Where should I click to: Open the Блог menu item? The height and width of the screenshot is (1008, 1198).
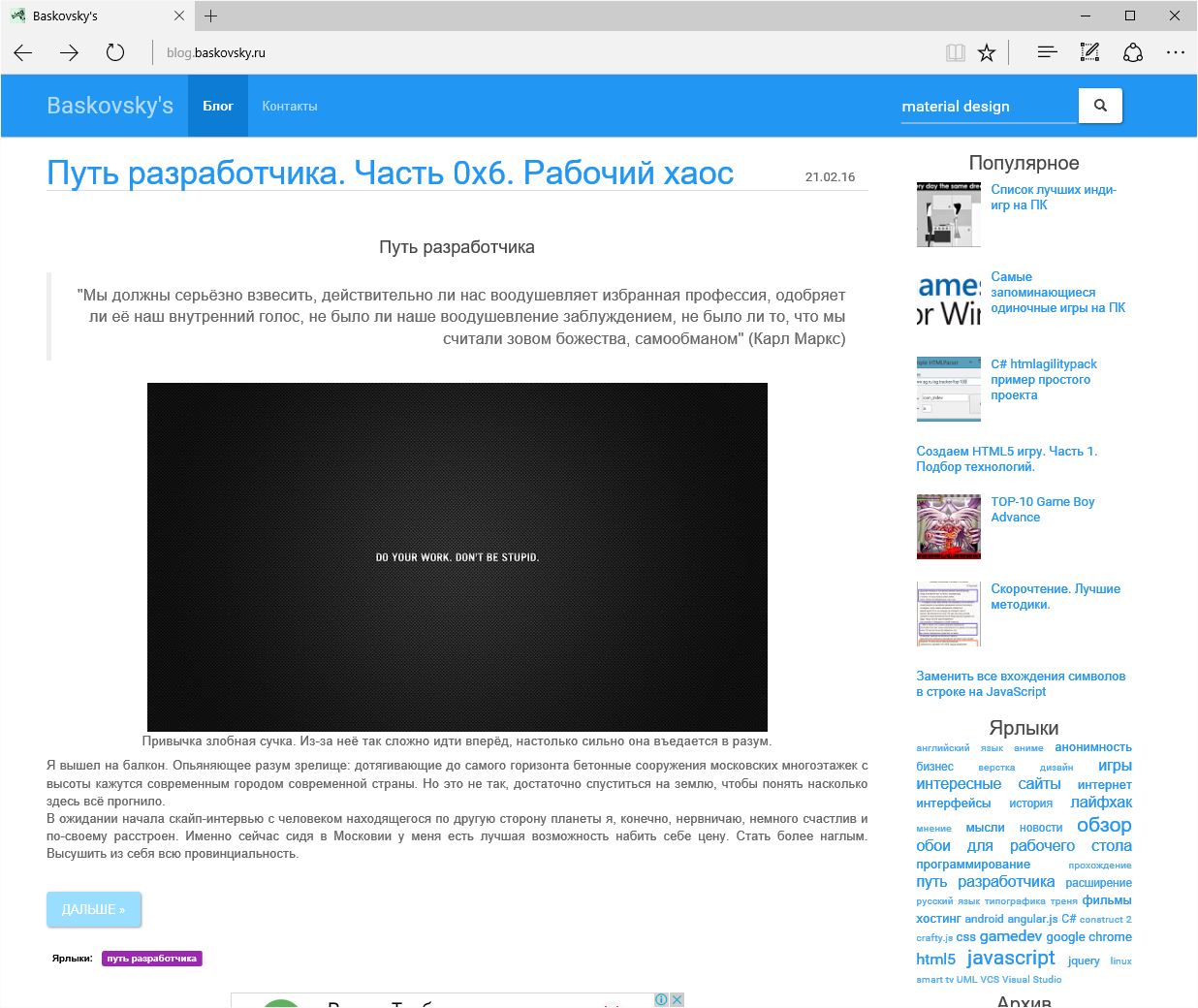point(218,106)
